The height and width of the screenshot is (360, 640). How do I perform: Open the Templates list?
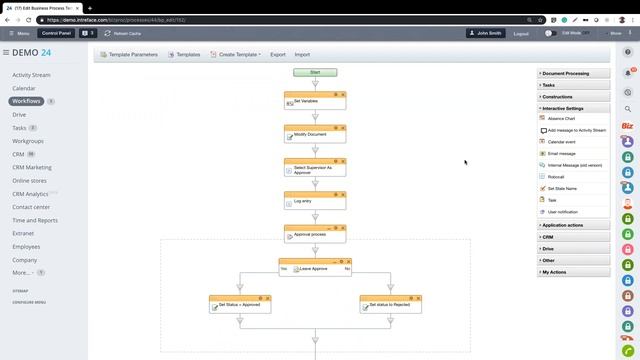pyautogui.click(x=184, y=54)
